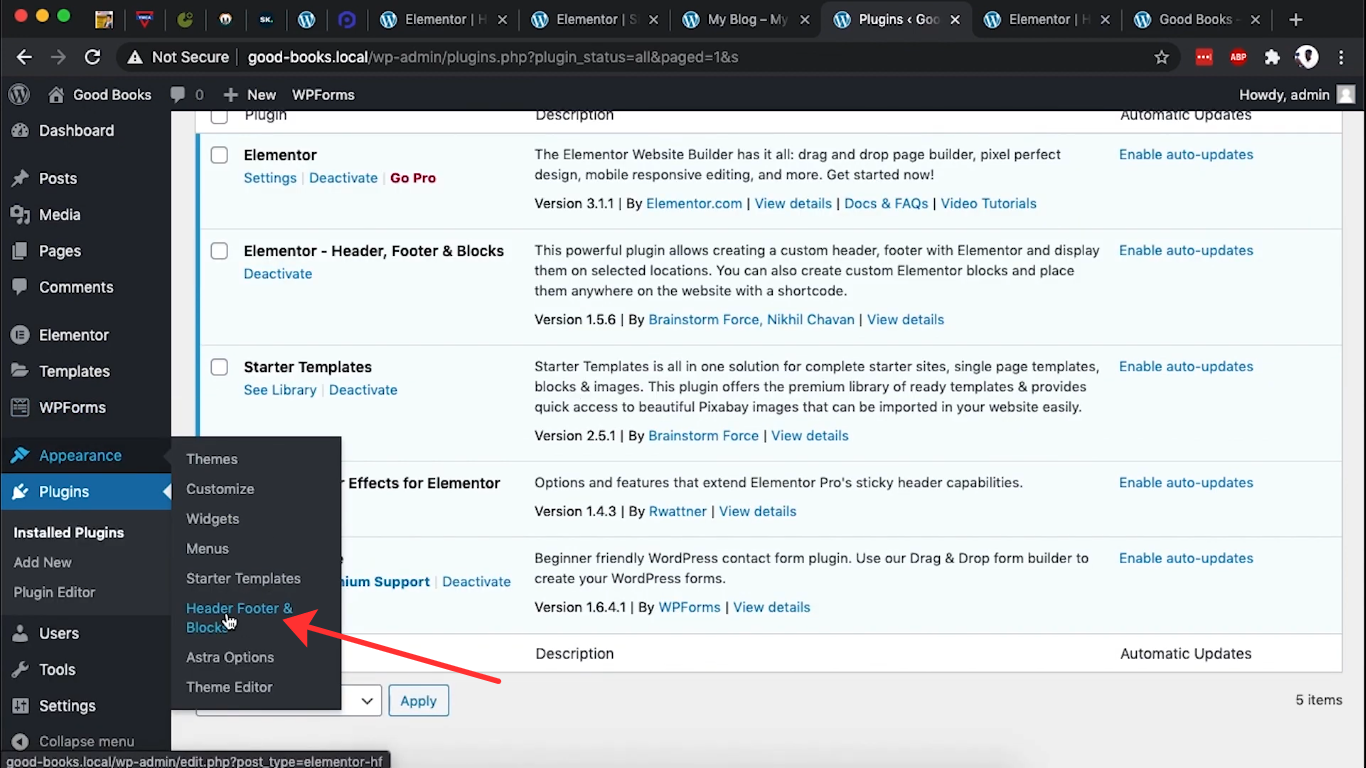Click the browser reload icon

[92, 57]
